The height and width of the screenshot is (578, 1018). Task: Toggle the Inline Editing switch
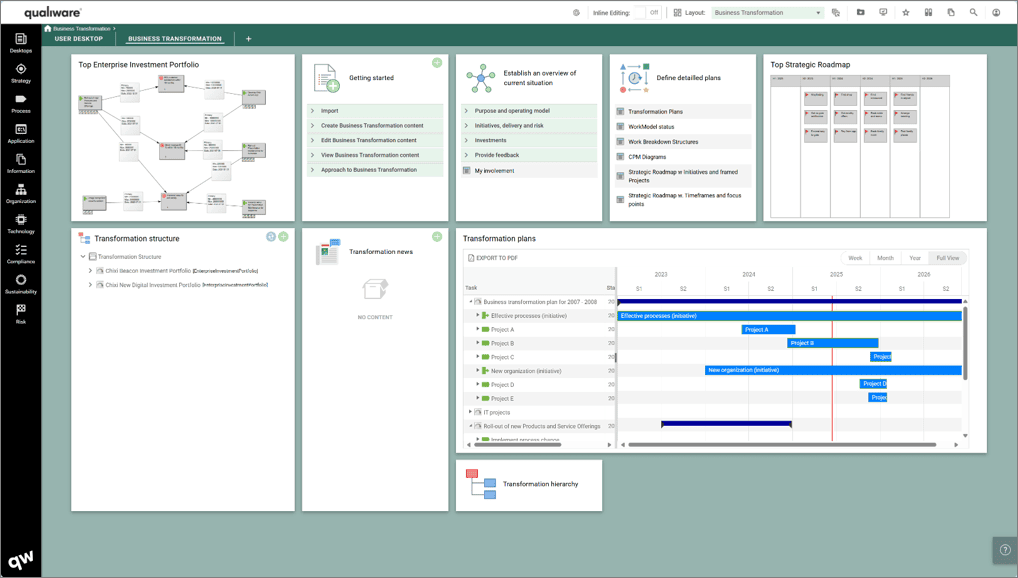646,13
